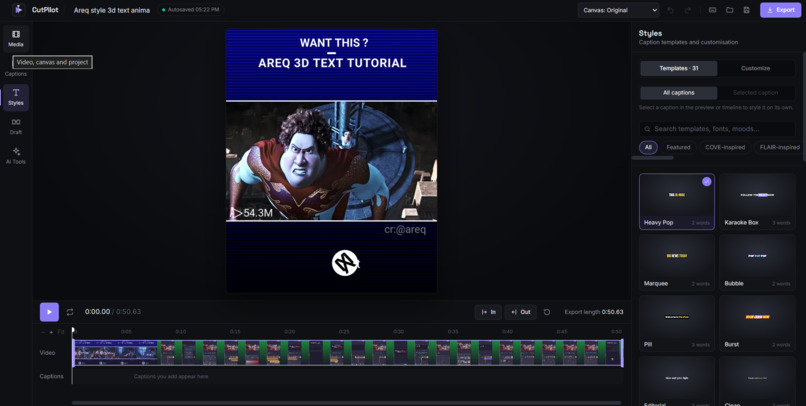The width and height of the screenshot is (806, 406).
Task: Click the timeline ruler at 0:25
Action: coord(344,332)
